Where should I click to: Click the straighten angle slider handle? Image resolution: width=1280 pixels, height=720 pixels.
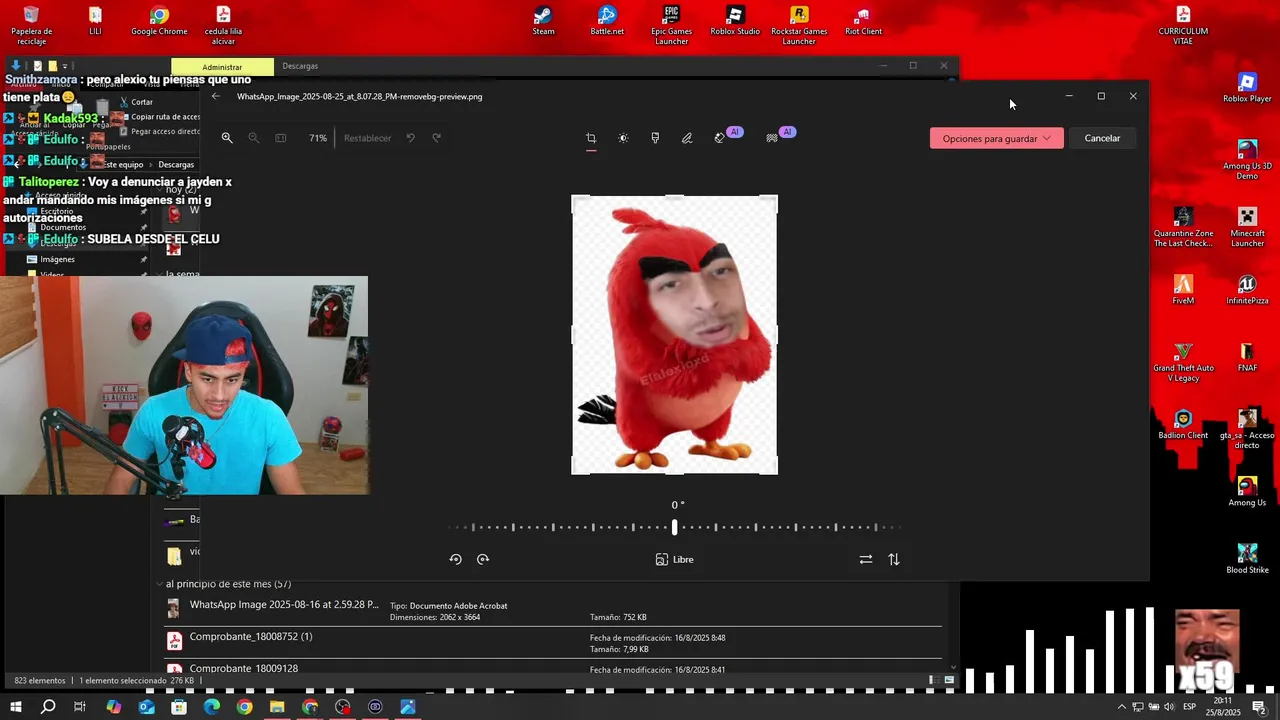tap(675, 527)
